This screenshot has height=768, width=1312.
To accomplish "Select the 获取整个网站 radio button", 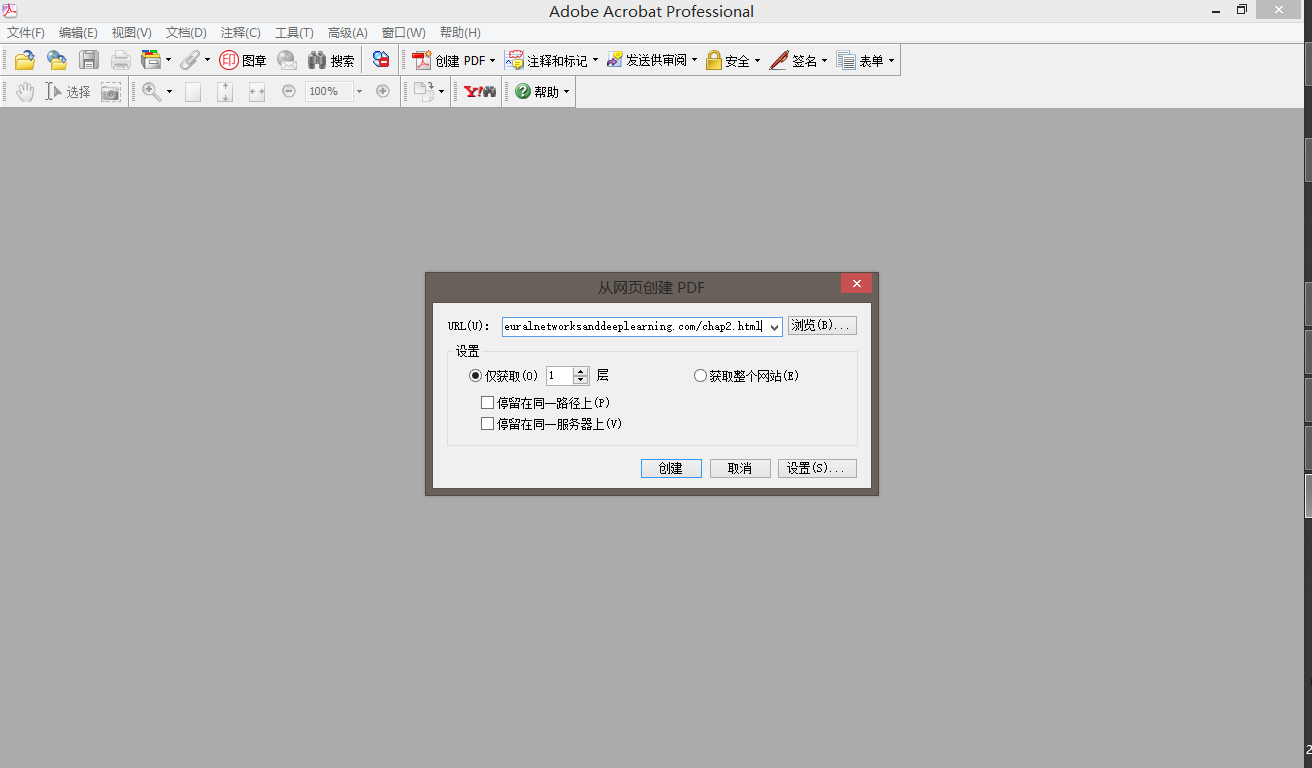I will (700, 376).
